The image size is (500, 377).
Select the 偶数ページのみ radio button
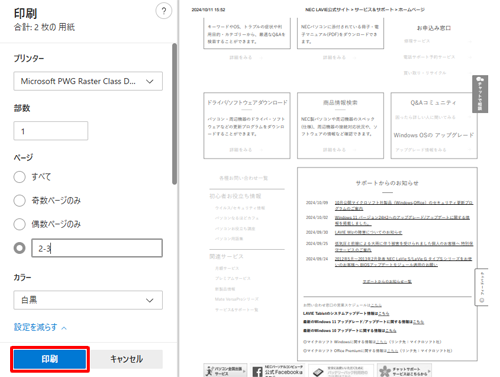[19, 224]
